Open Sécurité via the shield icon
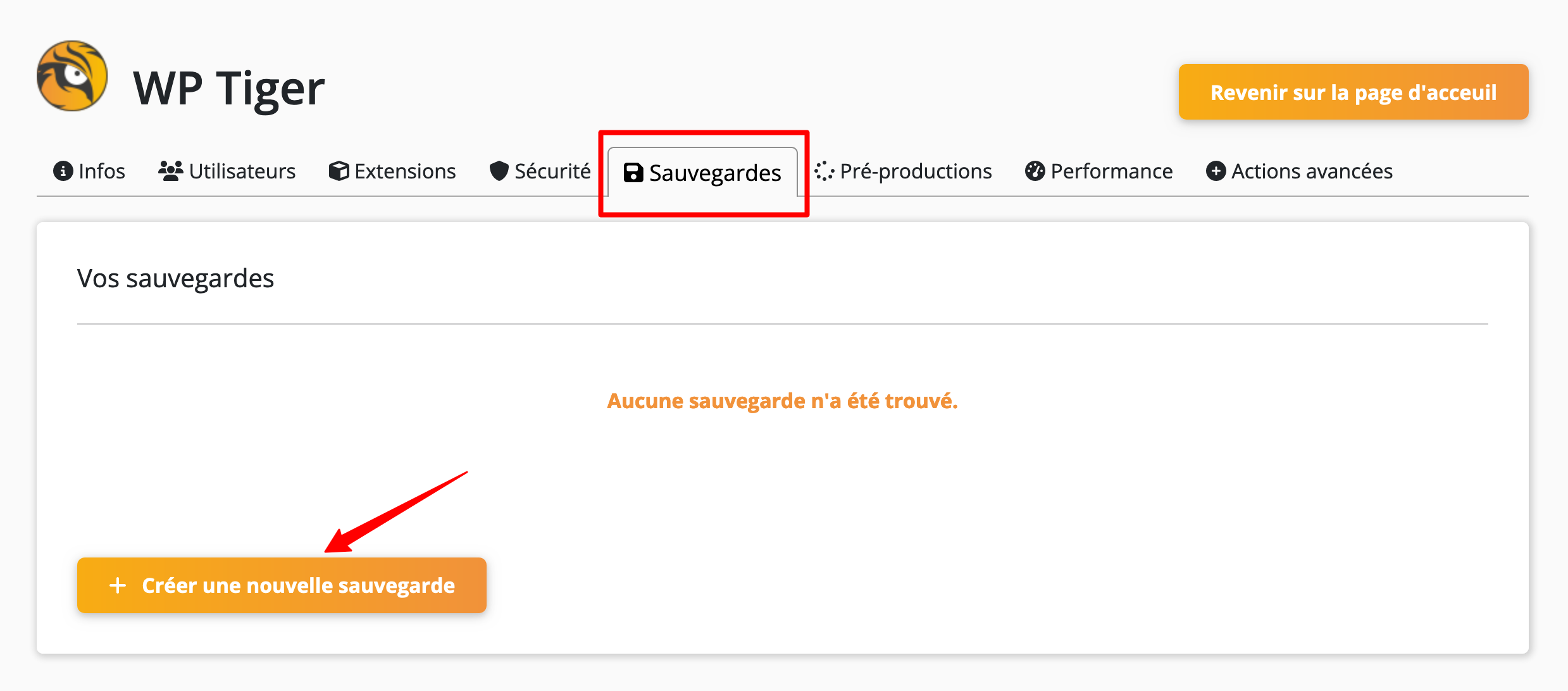This screenshot has width=1568, height=691. tap(499, 171)
